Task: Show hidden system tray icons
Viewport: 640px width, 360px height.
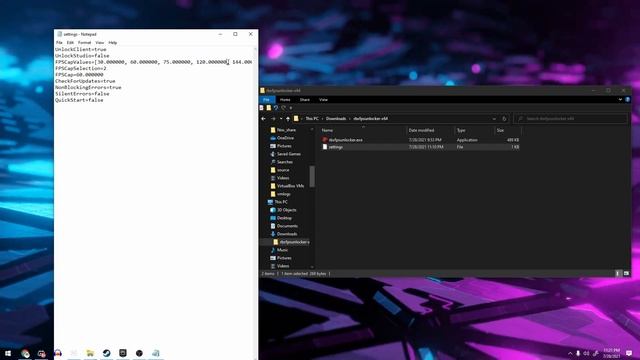Action: tap(570, 353)
